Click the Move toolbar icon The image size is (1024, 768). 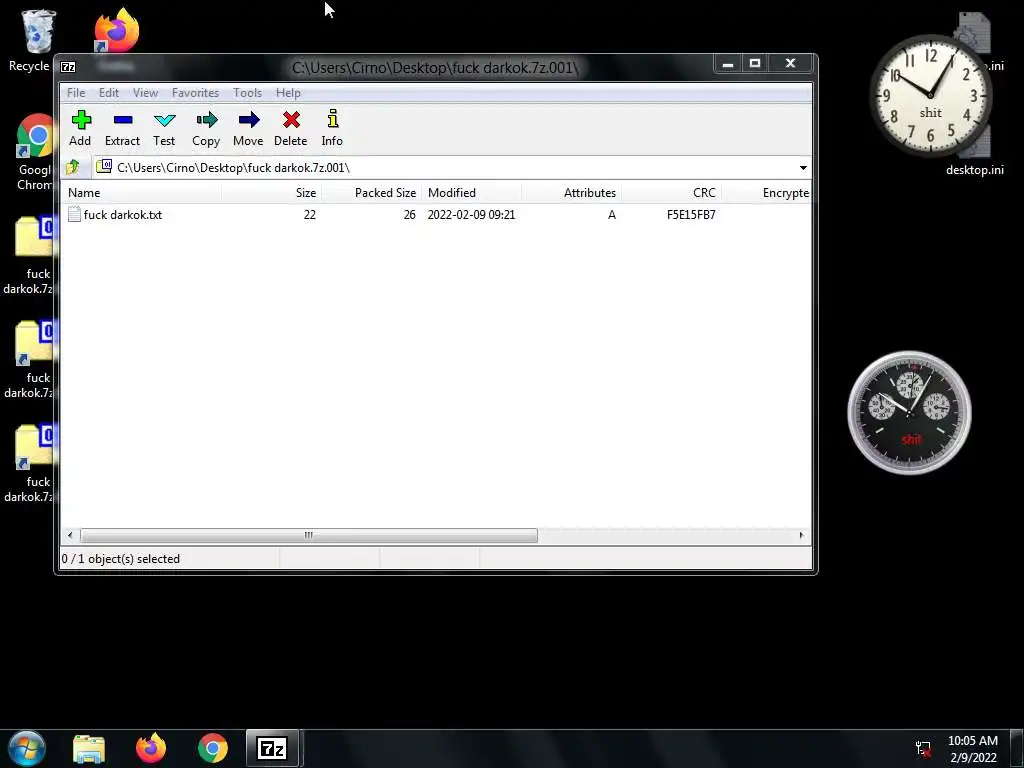point(248,128)
